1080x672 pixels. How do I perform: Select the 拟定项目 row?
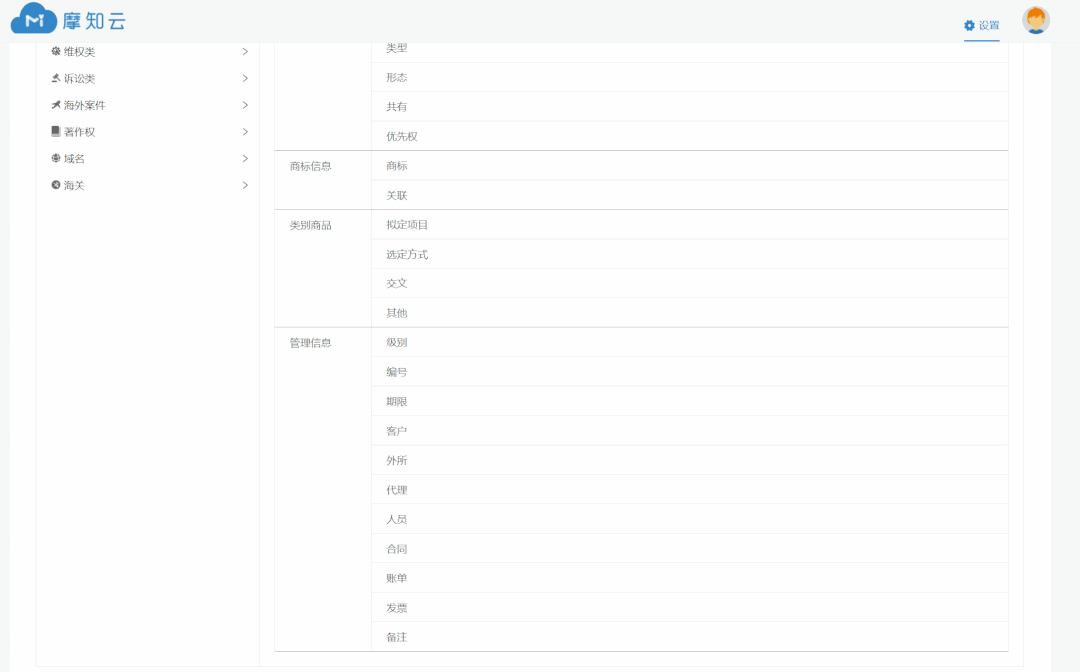[689, 224]
